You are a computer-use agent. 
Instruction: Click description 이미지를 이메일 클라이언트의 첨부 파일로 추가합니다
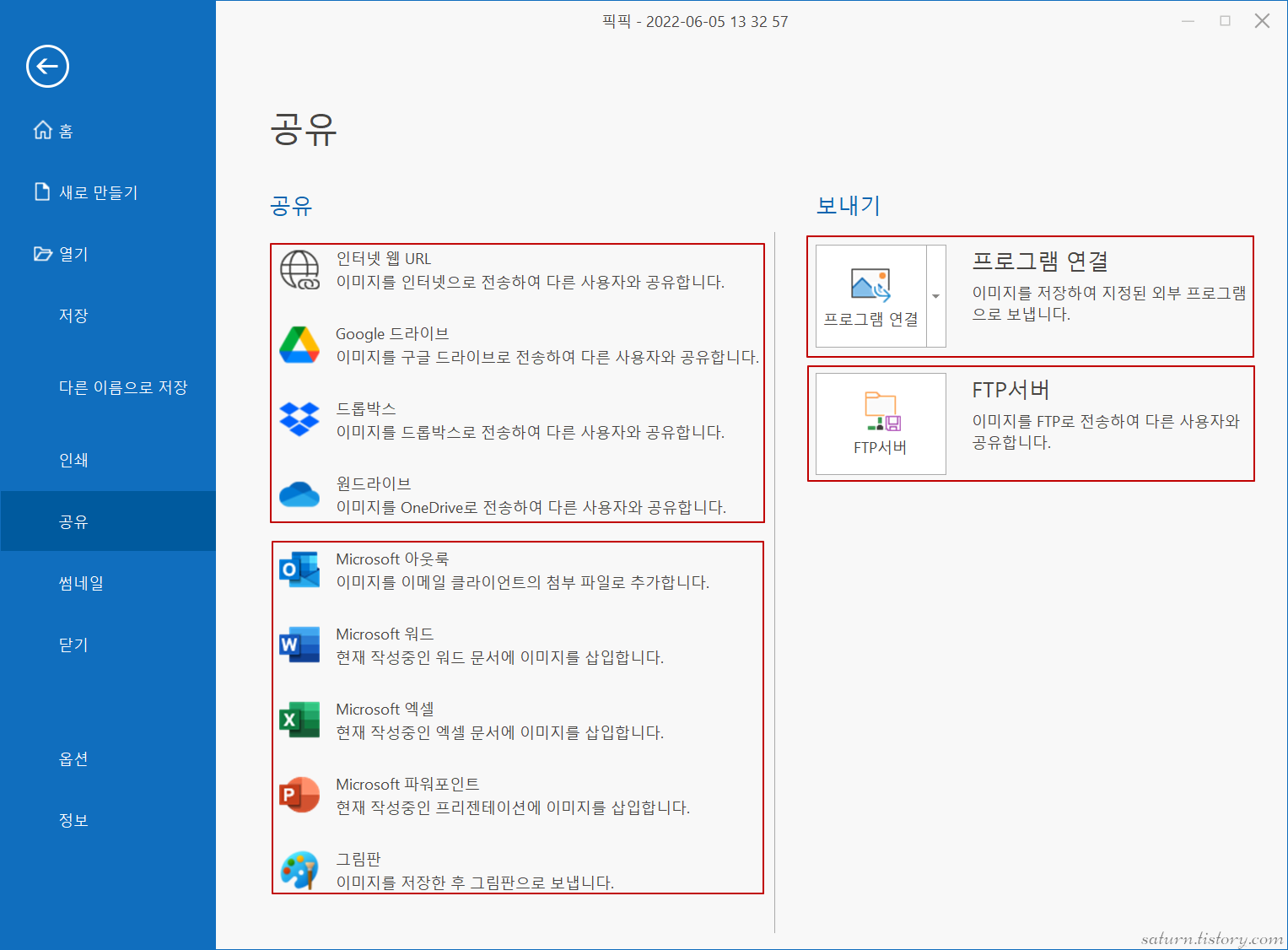[x=523, y=582]
